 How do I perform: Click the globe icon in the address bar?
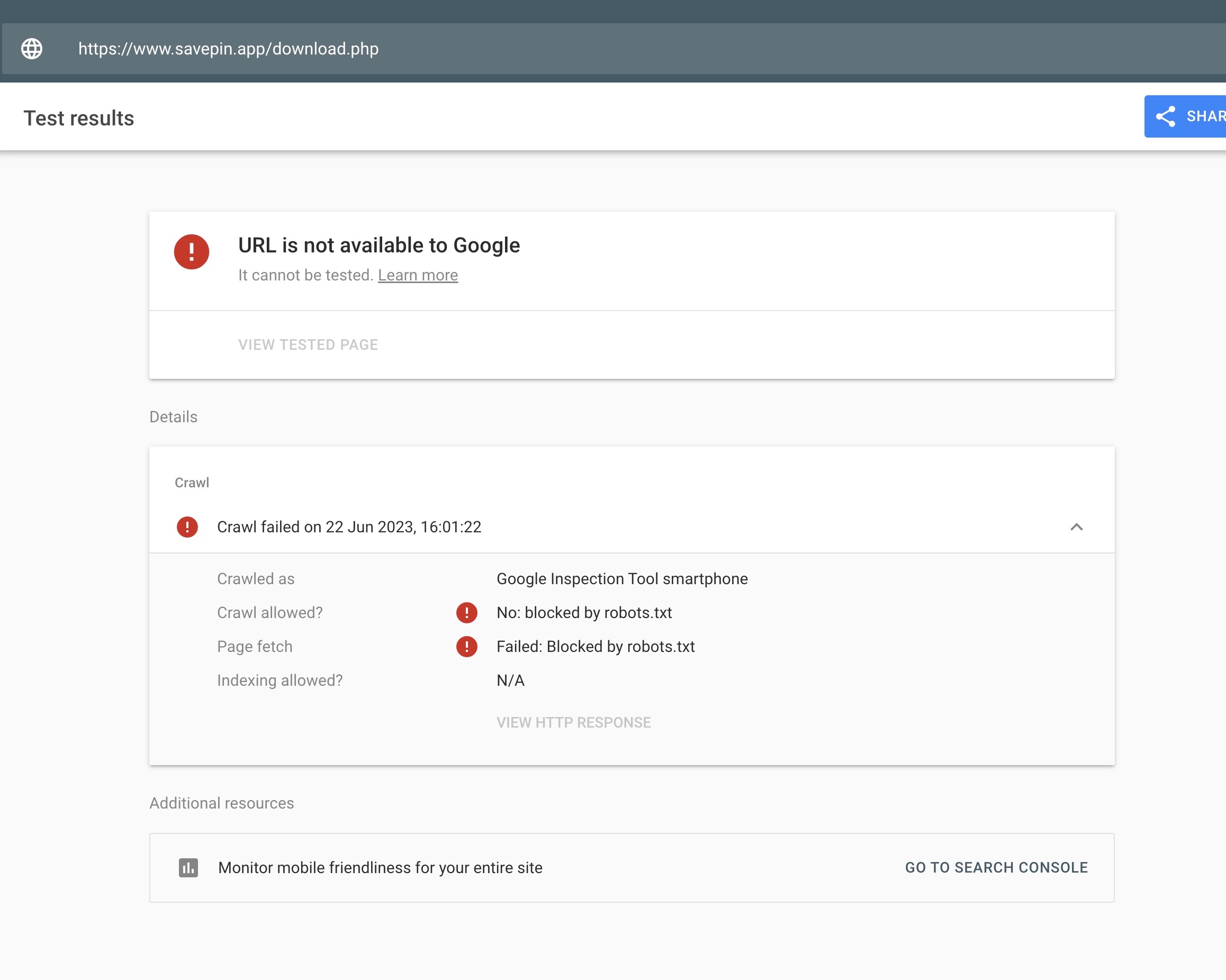(x=32, y=49)
